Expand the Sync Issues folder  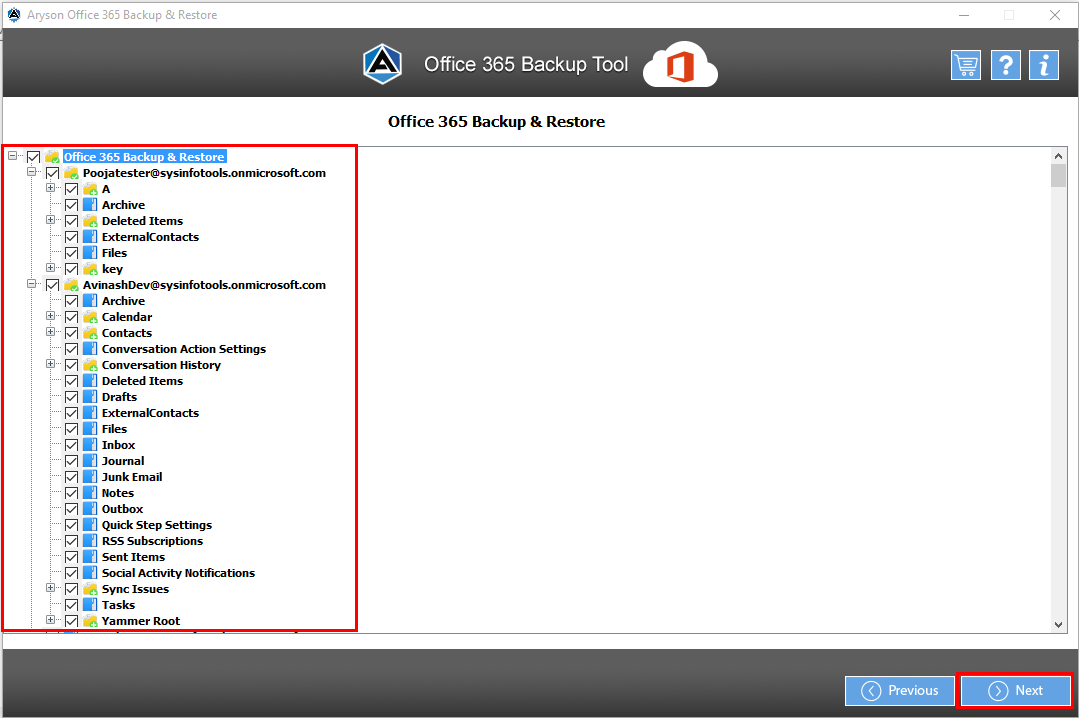[x=50, y=587]
